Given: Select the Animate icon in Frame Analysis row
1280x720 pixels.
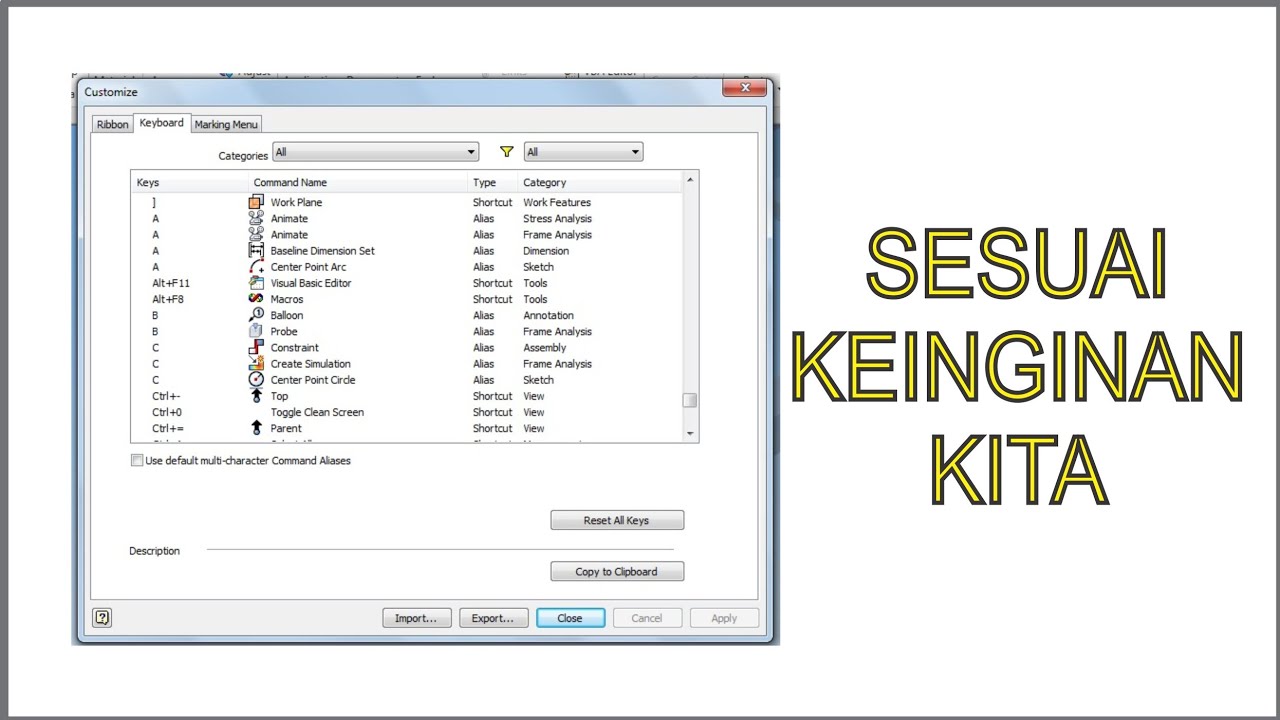Looking at the screenshot, I should [x=256, y=234].
